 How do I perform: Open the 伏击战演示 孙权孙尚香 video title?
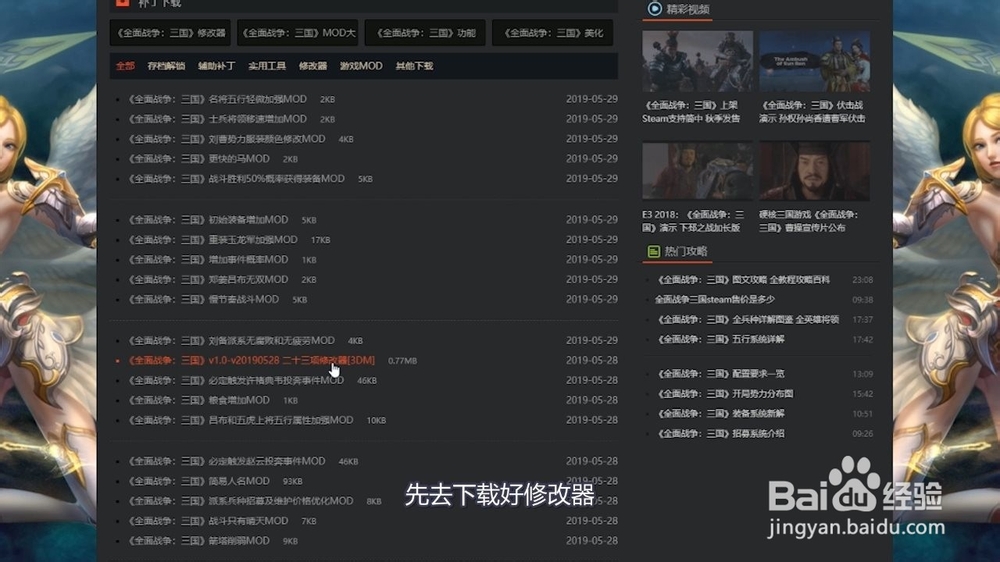click(x=812, y=112)
